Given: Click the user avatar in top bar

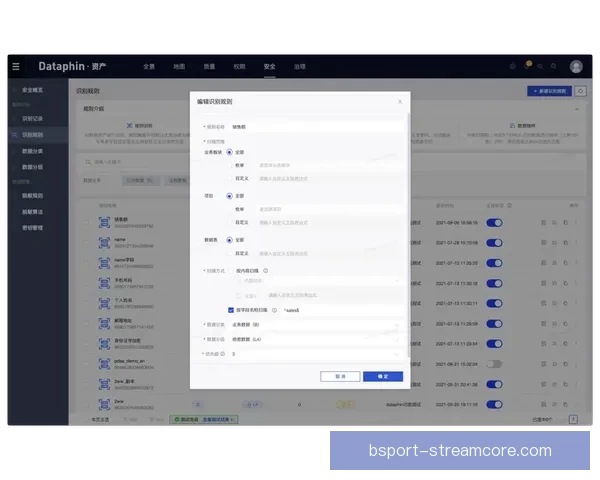Looking at the screenshot, I should point(576,66).
